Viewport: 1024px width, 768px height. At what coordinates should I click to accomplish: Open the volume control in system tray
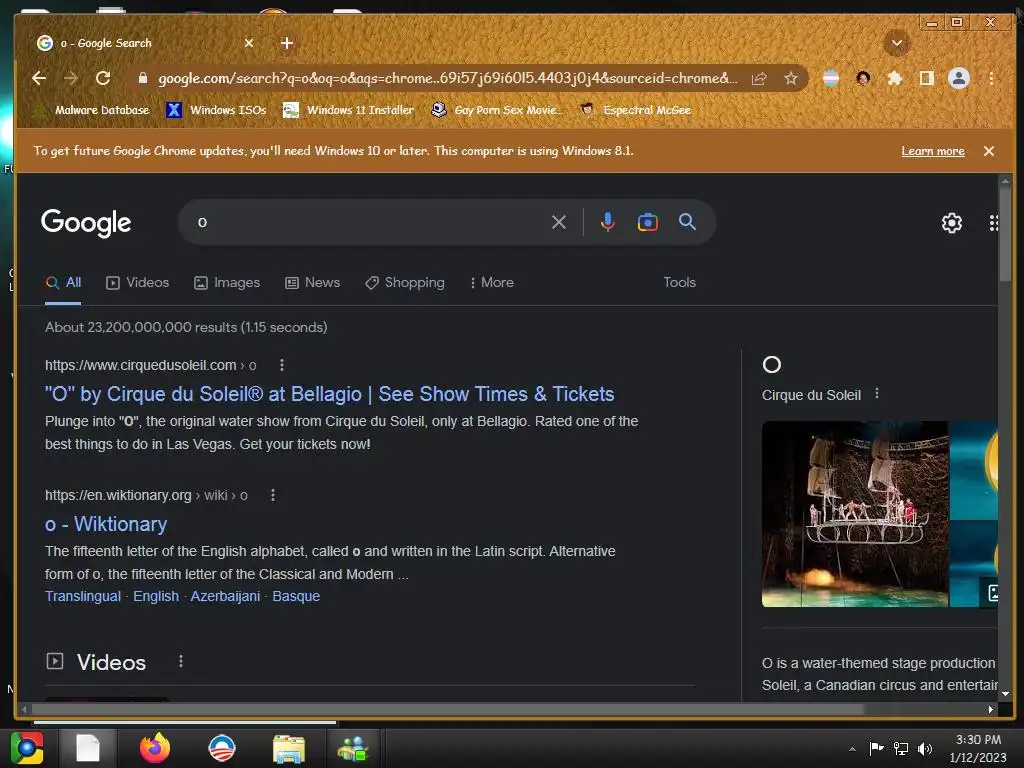[x=925, y=749]
